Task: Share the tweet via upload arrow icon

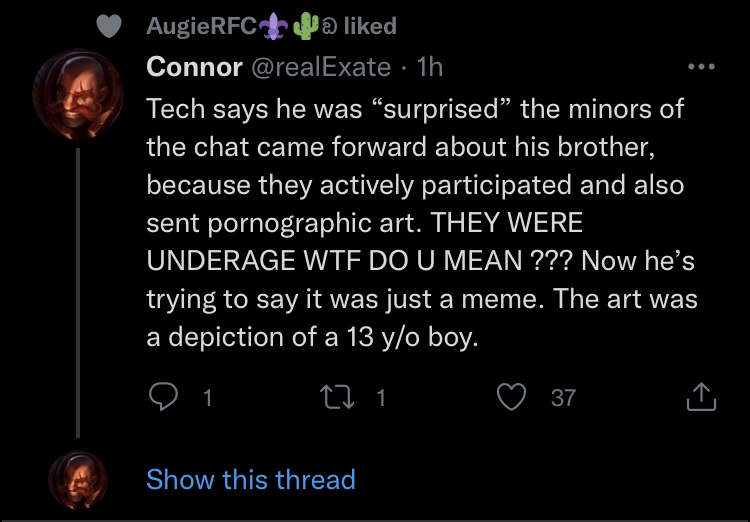Action: pyautogui.click(x=701, y=397)
